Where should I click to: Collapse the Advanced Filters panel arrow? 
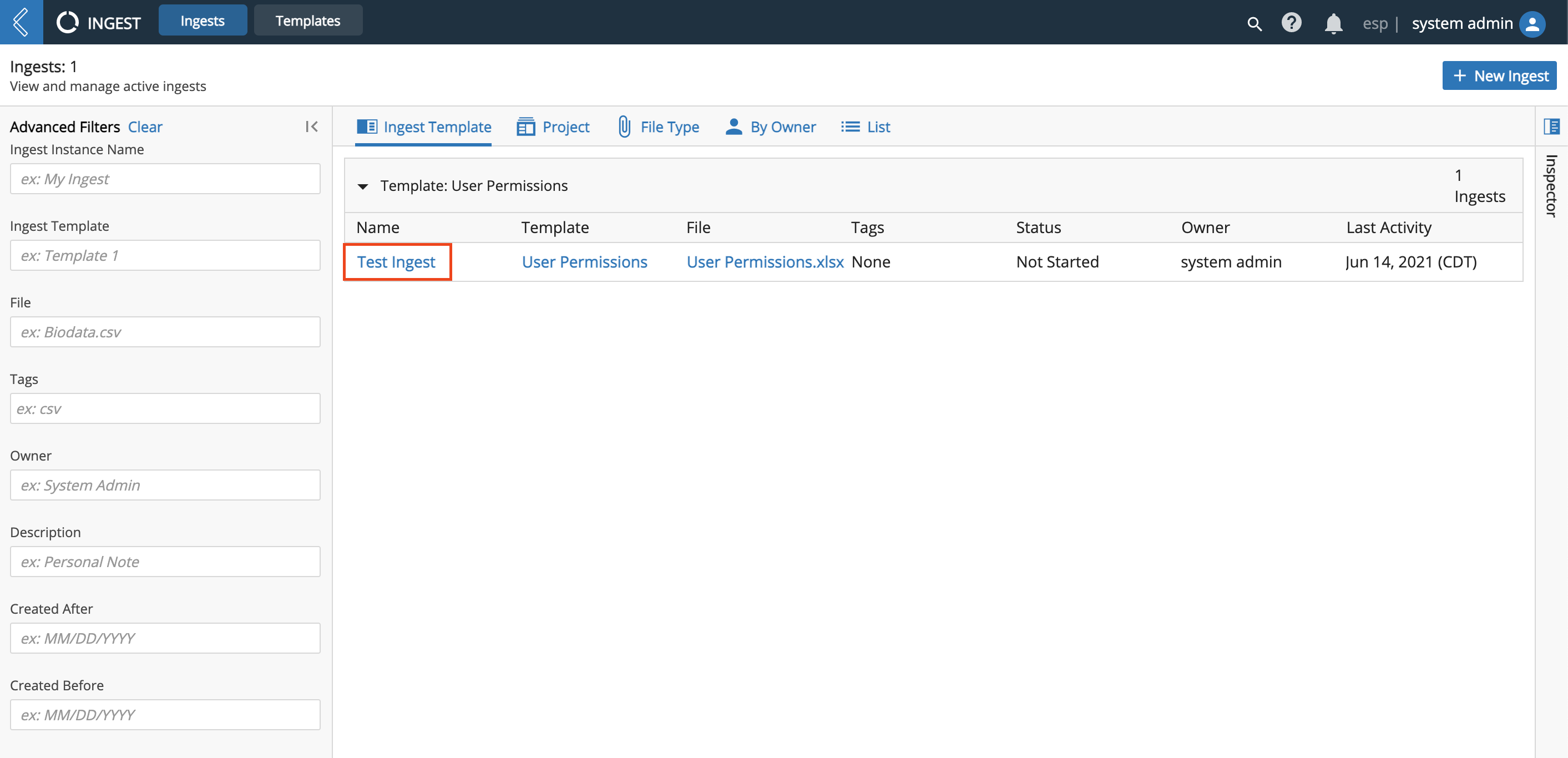312,127
